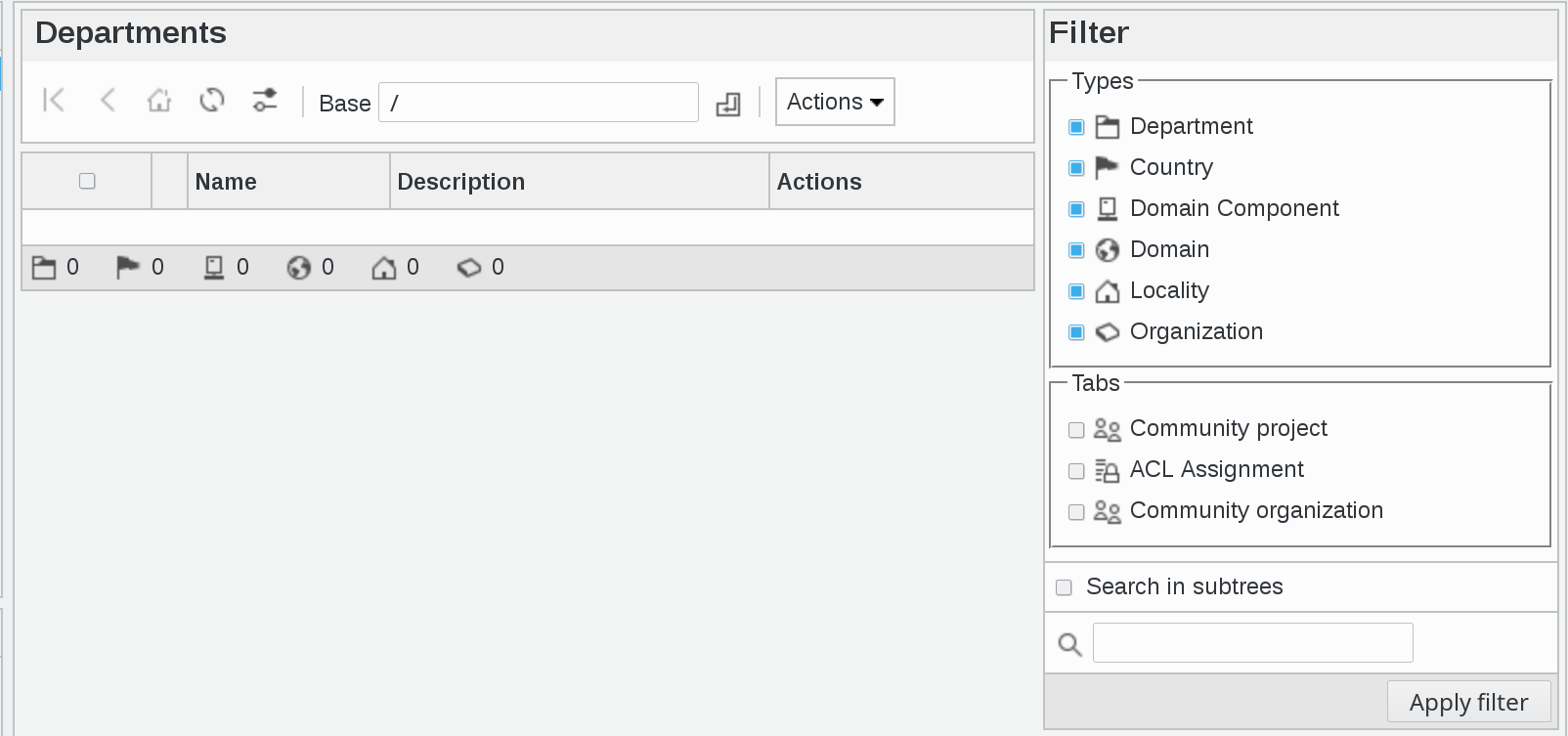Open the filter settings sliders icon
The height and width of the screenshot is (736, 1568).
[x=265, y=100]
